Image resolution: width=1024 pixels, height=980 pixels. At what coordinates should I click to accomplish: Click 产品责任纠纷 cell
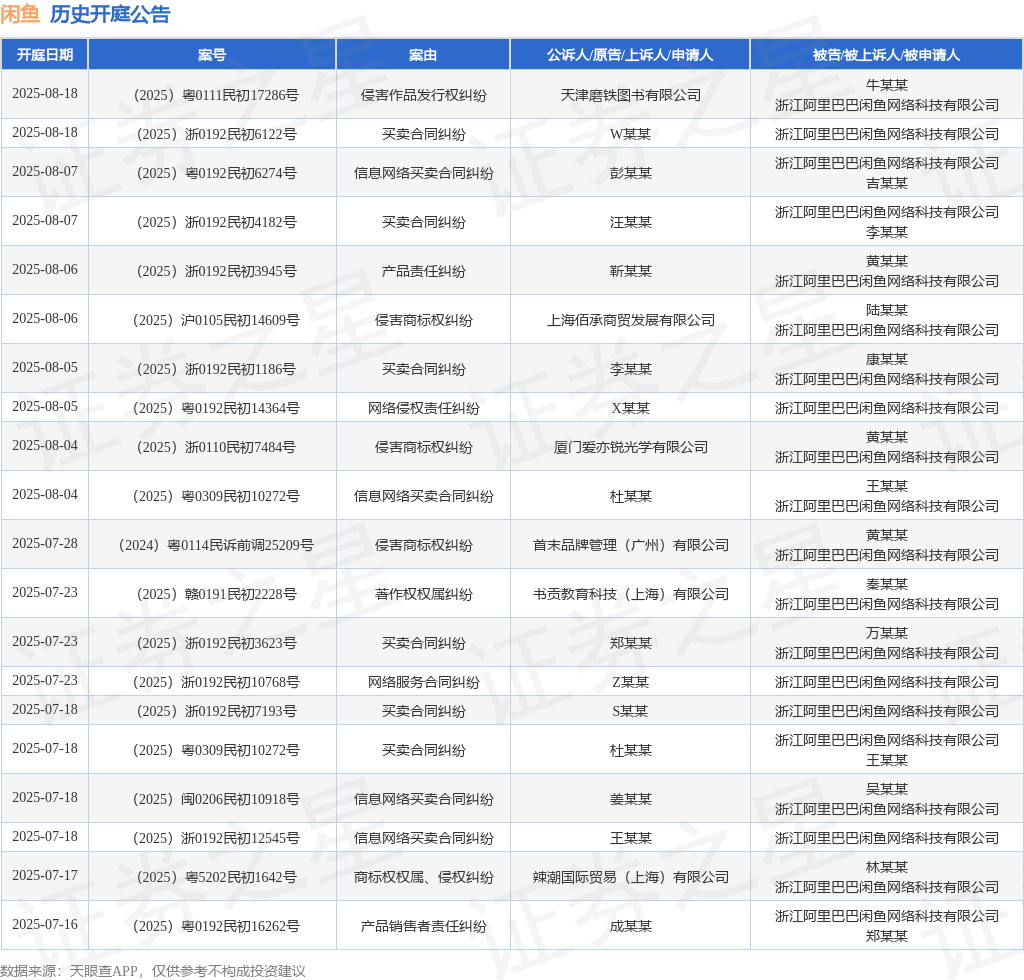coord(423,272)
